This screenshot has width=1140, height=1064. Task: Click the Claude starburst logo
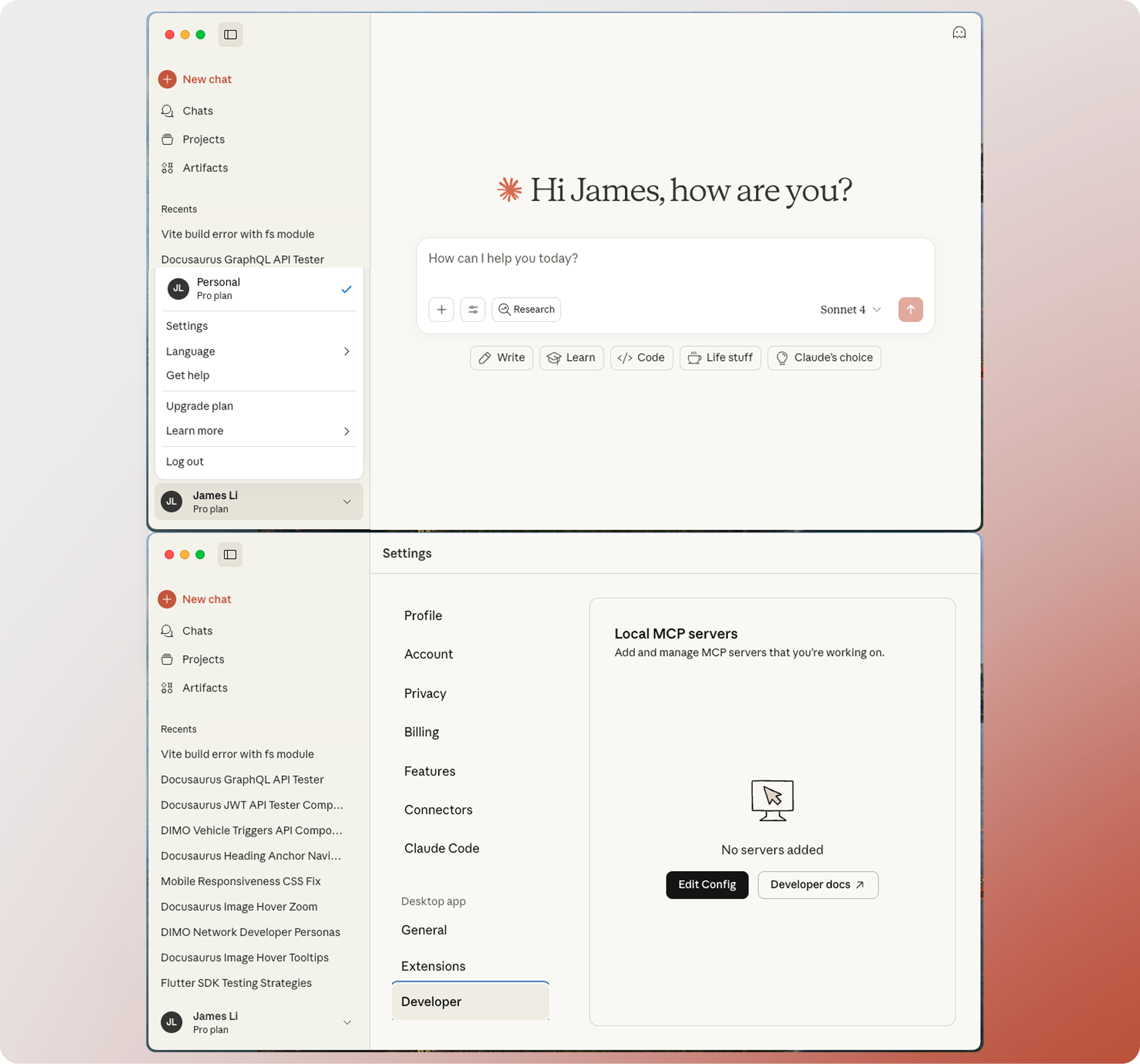point(509,190)
